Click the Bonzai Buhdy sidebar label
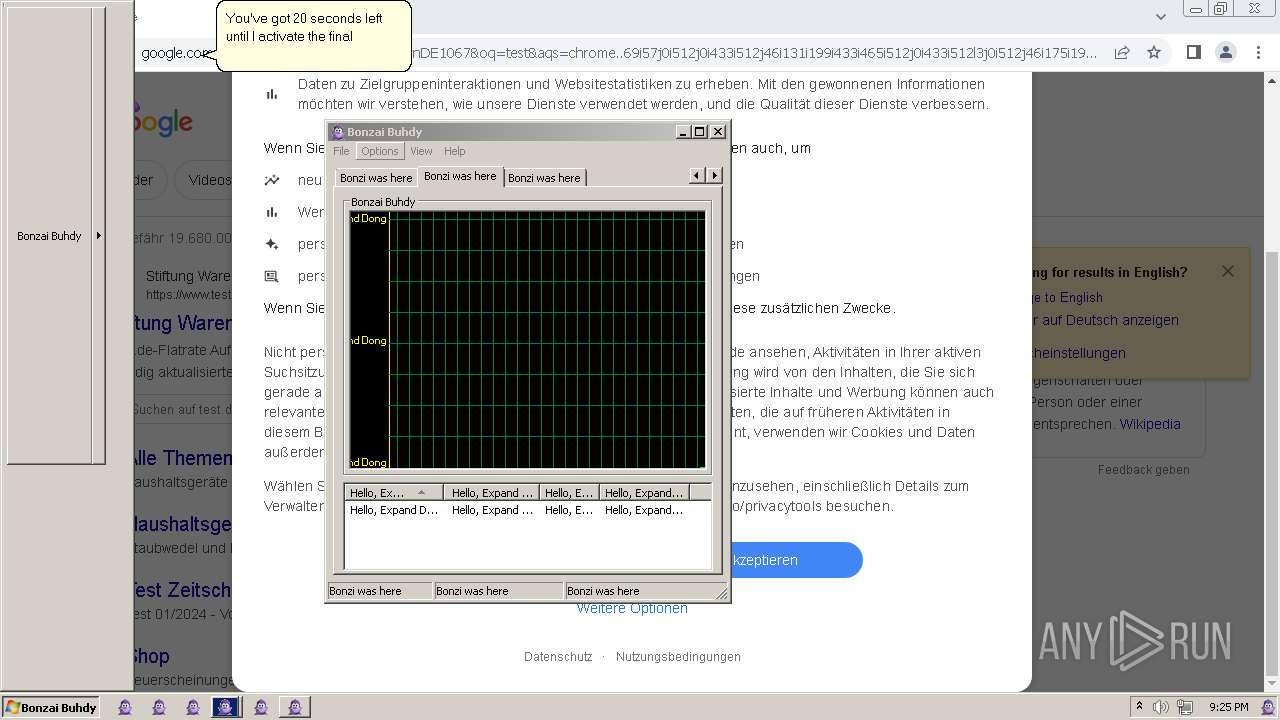1280x720 pixels. pos(49,236)
